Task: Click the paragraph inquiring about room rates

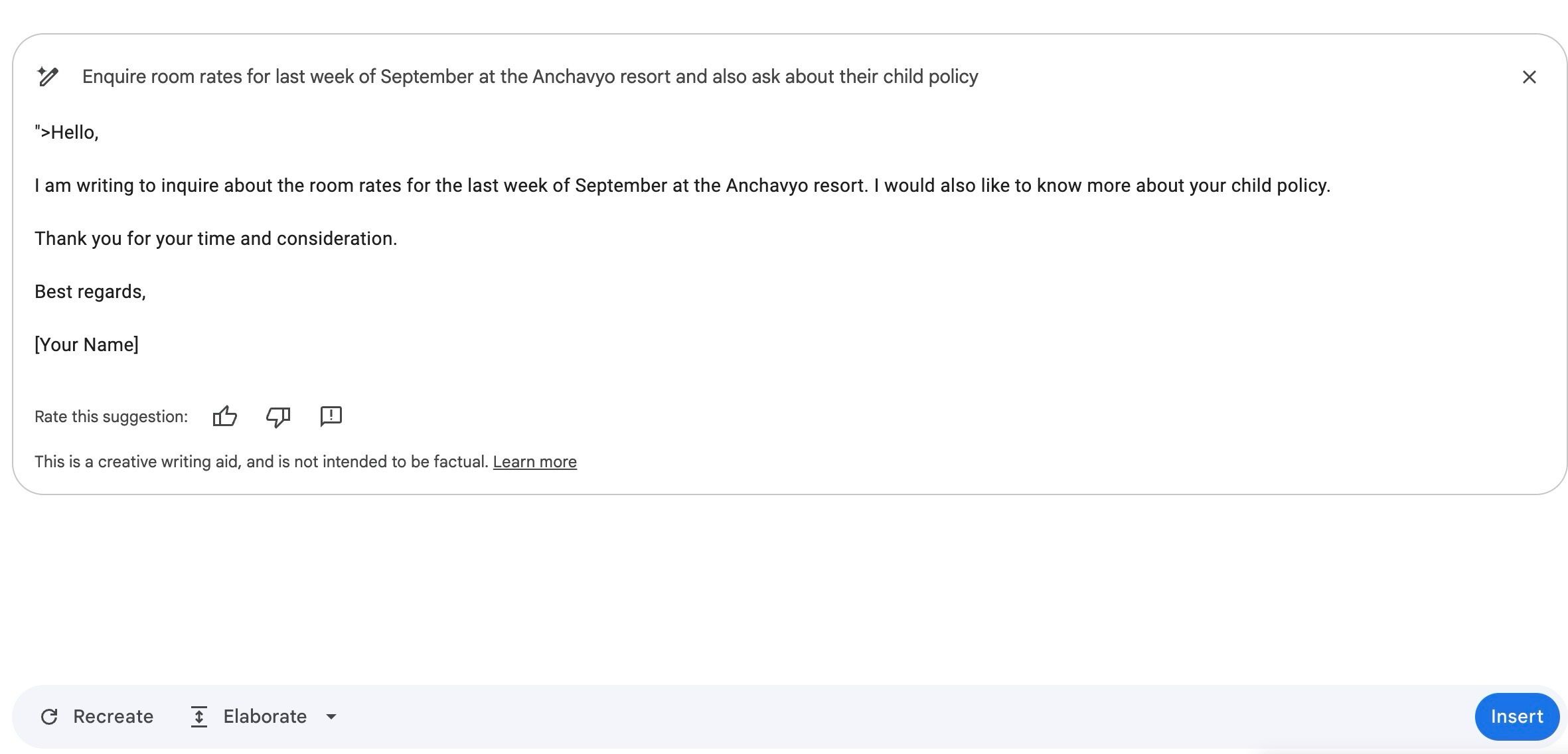Action: click(682, 186)
